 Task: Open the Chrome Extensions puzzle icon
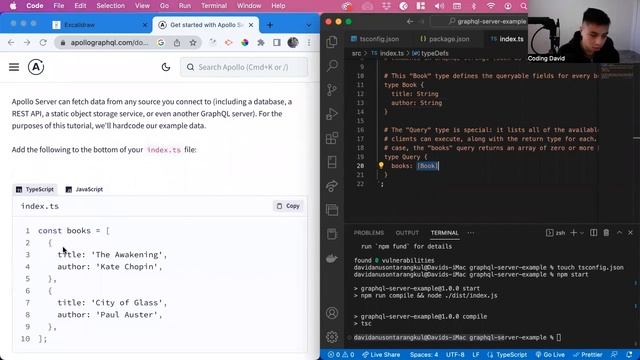click(x=260, y=42)
